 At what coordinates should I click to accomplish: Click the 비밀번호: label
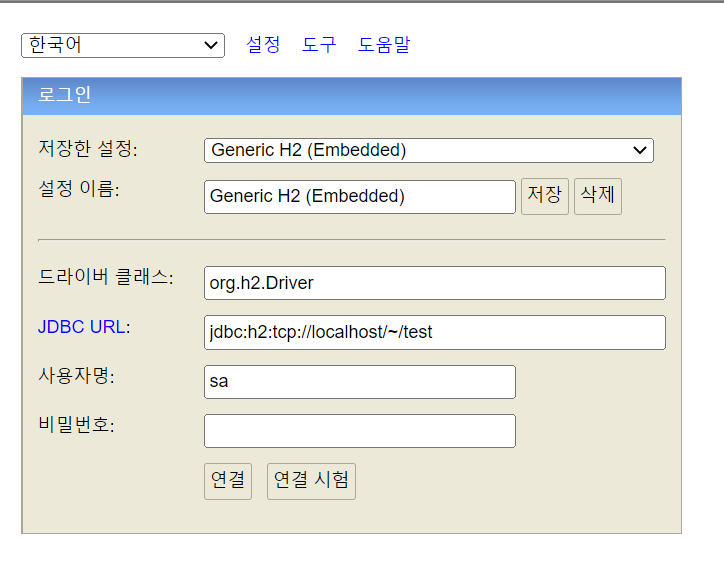[x=76, y=425]
